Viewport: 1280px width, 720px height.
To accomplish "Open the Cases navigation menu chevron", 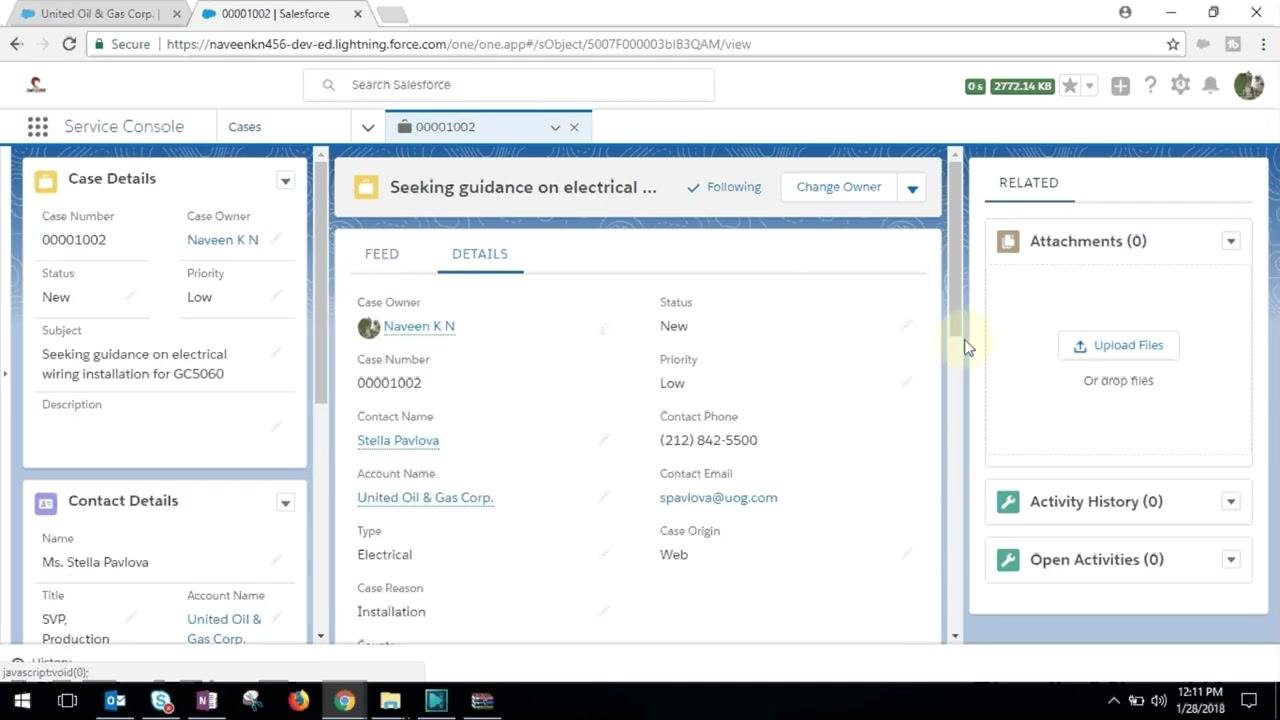I will pyautogui.click(x=368, y=127).
